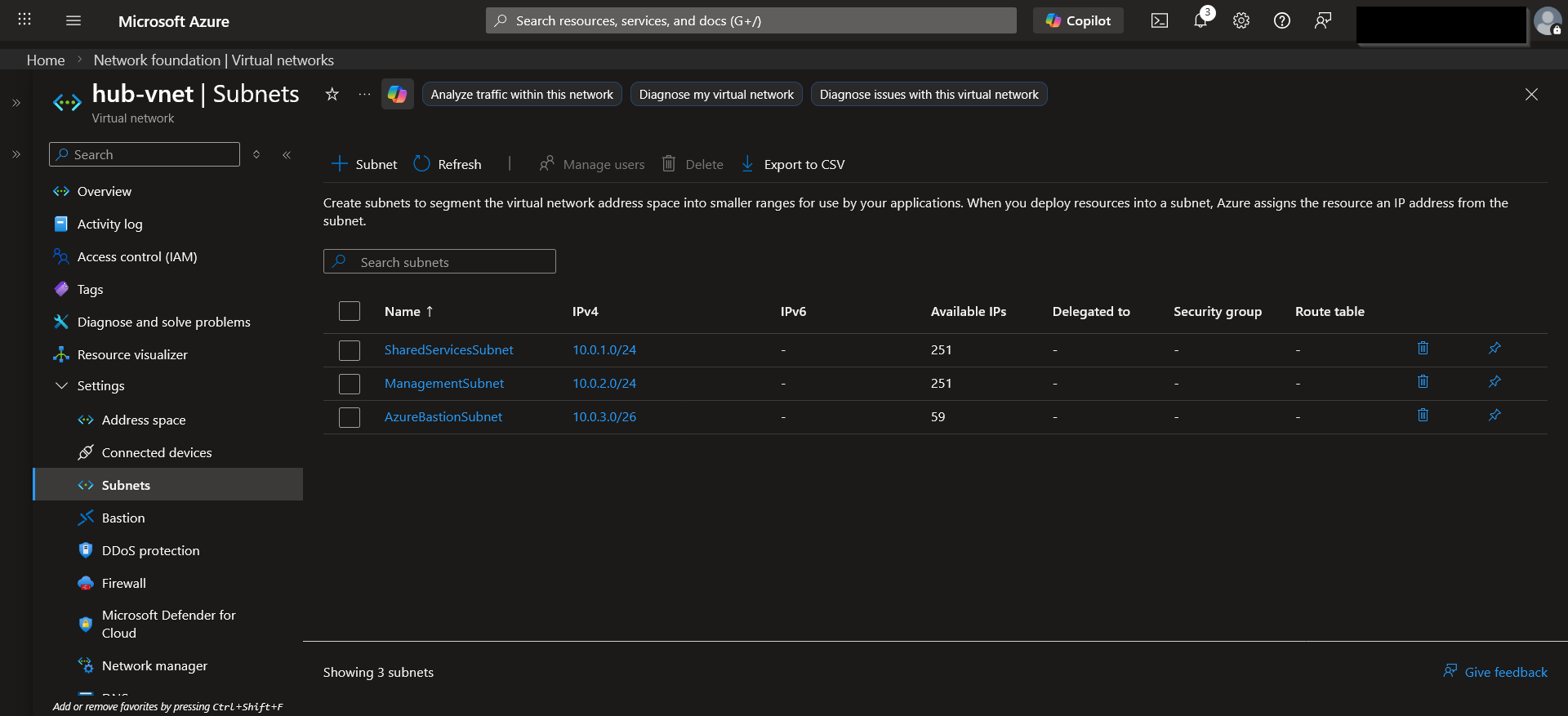This screenshot has height=716, width=1568.
Task: Delete AzureBastionSubnet via trash icon
Action: [1423, 416]
